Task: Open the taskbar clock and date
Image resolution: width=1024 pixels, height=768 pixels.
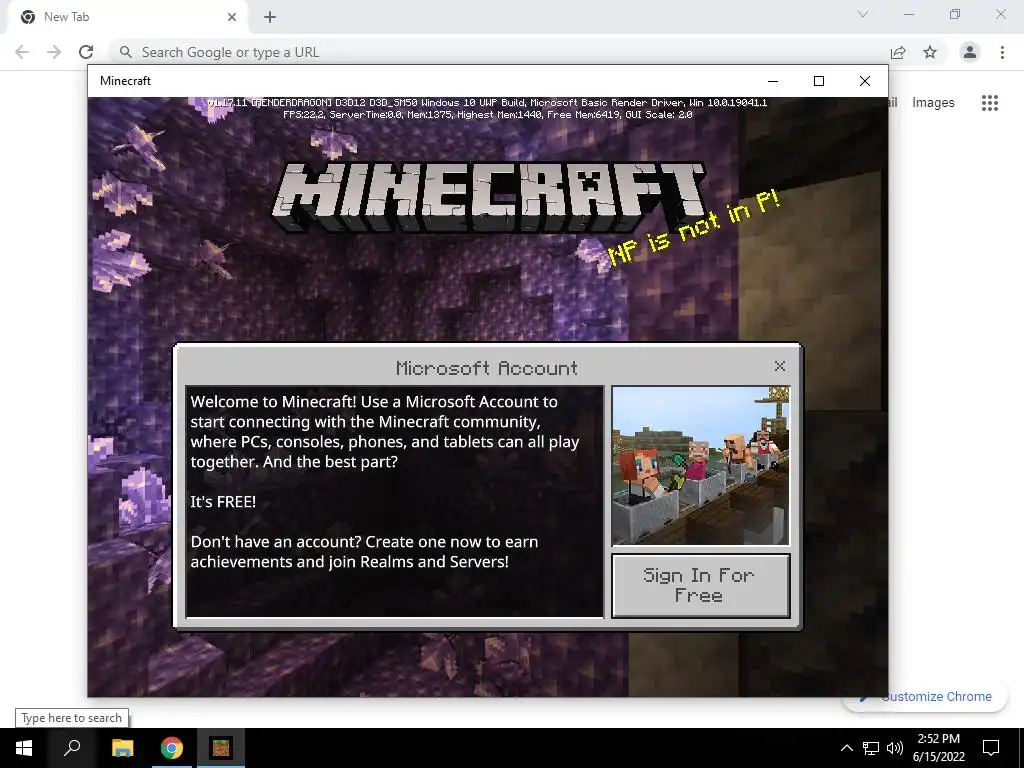Action: (x=938, y=748)
